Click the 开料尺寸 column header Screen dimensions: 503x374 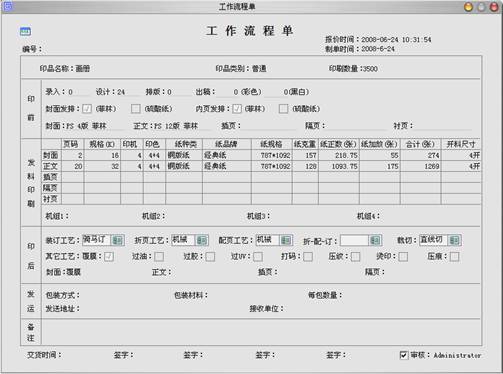tap(461, 144)
